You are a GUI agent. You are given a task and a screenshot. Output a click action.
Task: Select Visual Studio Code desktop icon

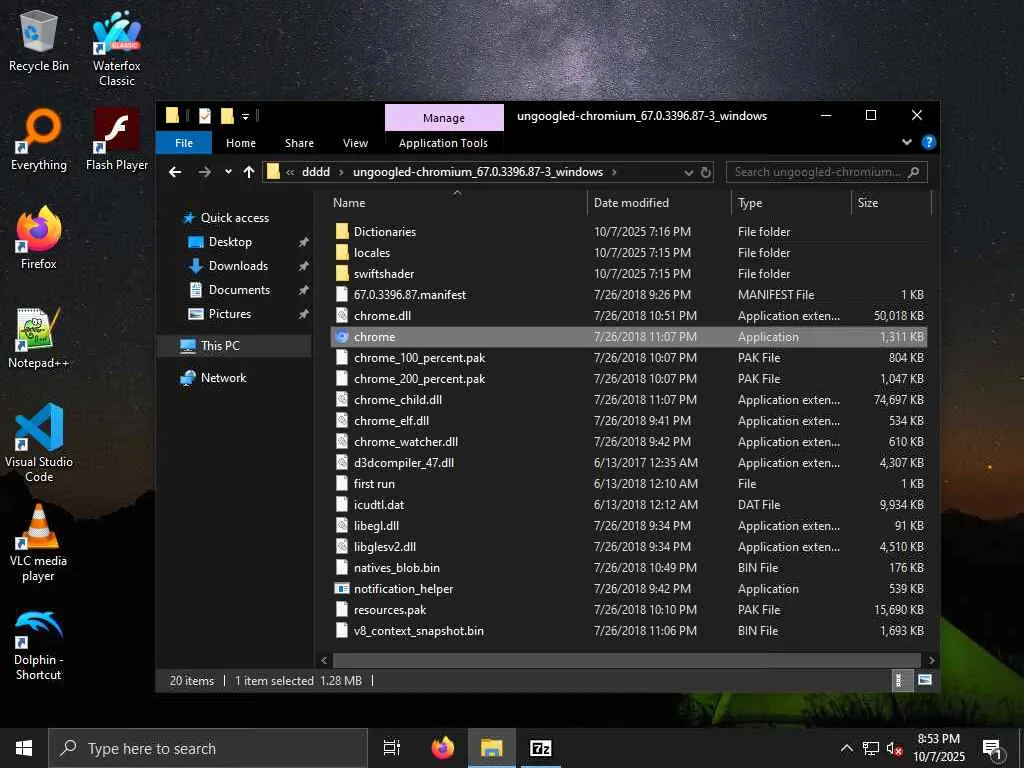(39, 443)
